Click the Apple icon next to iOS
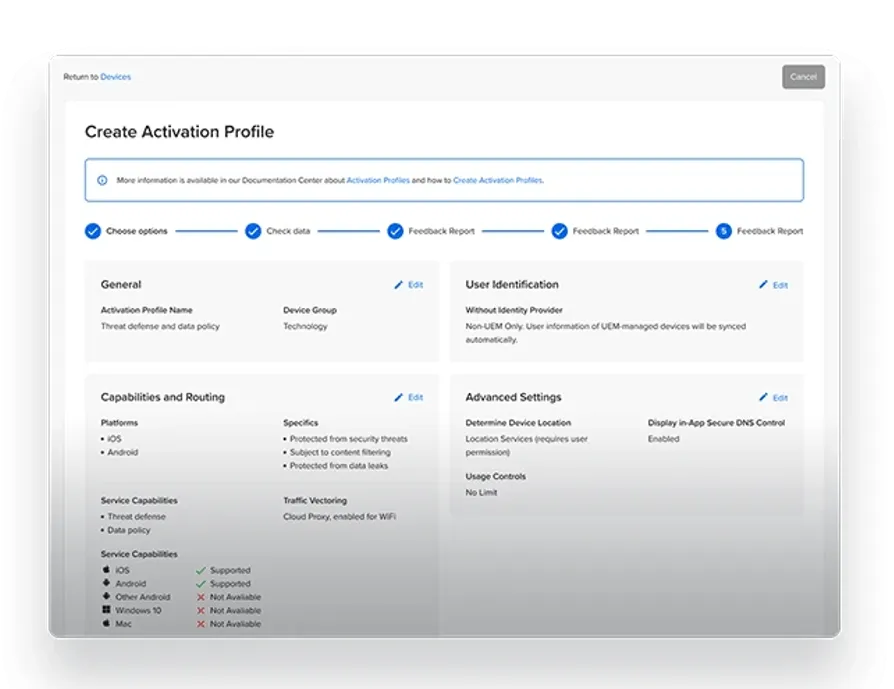The height and width of the screenshot is (689, 894). click(106, 570)
